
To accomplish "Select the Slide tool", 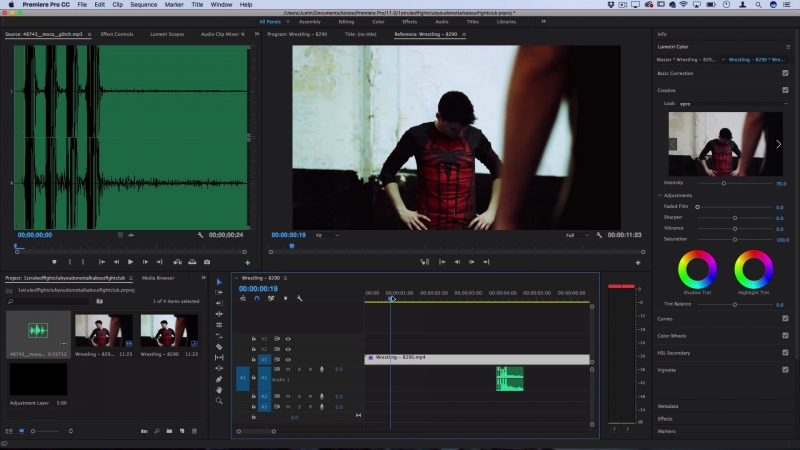I will tap(219, 368).
